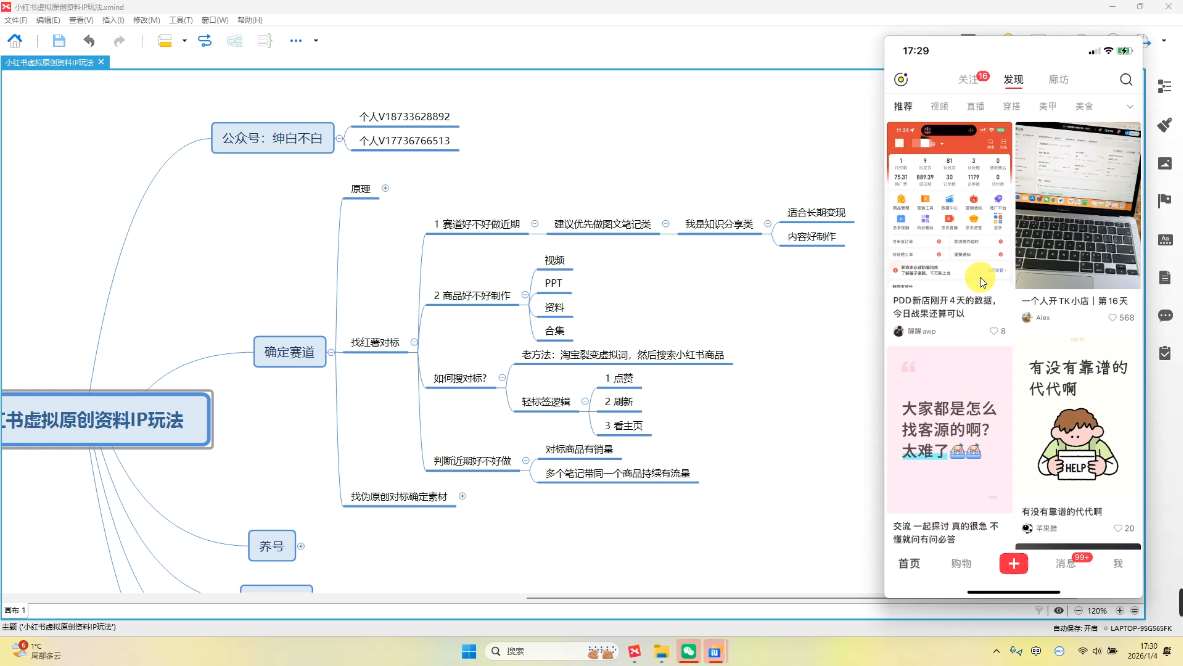This screenshot has width=1183, height=666.
Task: Click the format painter icon in right sidebar
Action: point(1163,123)
